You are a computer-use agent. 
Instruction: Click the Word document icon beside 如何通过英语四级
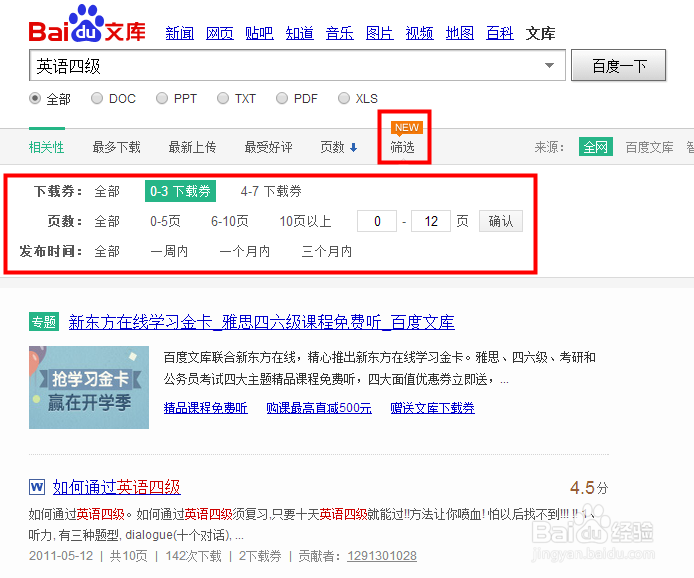37,487
